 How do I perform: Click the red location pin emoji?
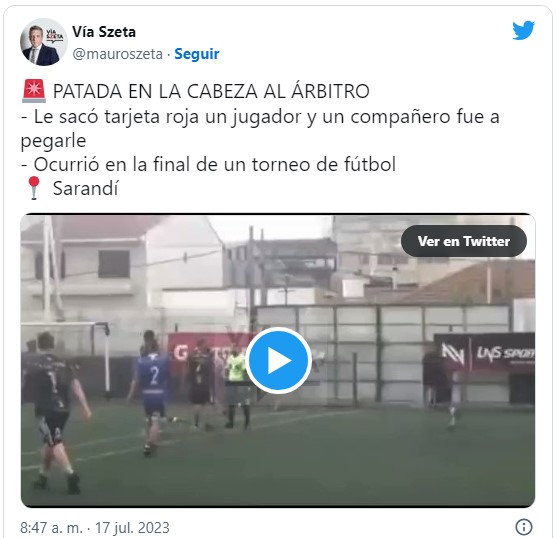click(x=34, y=188)
